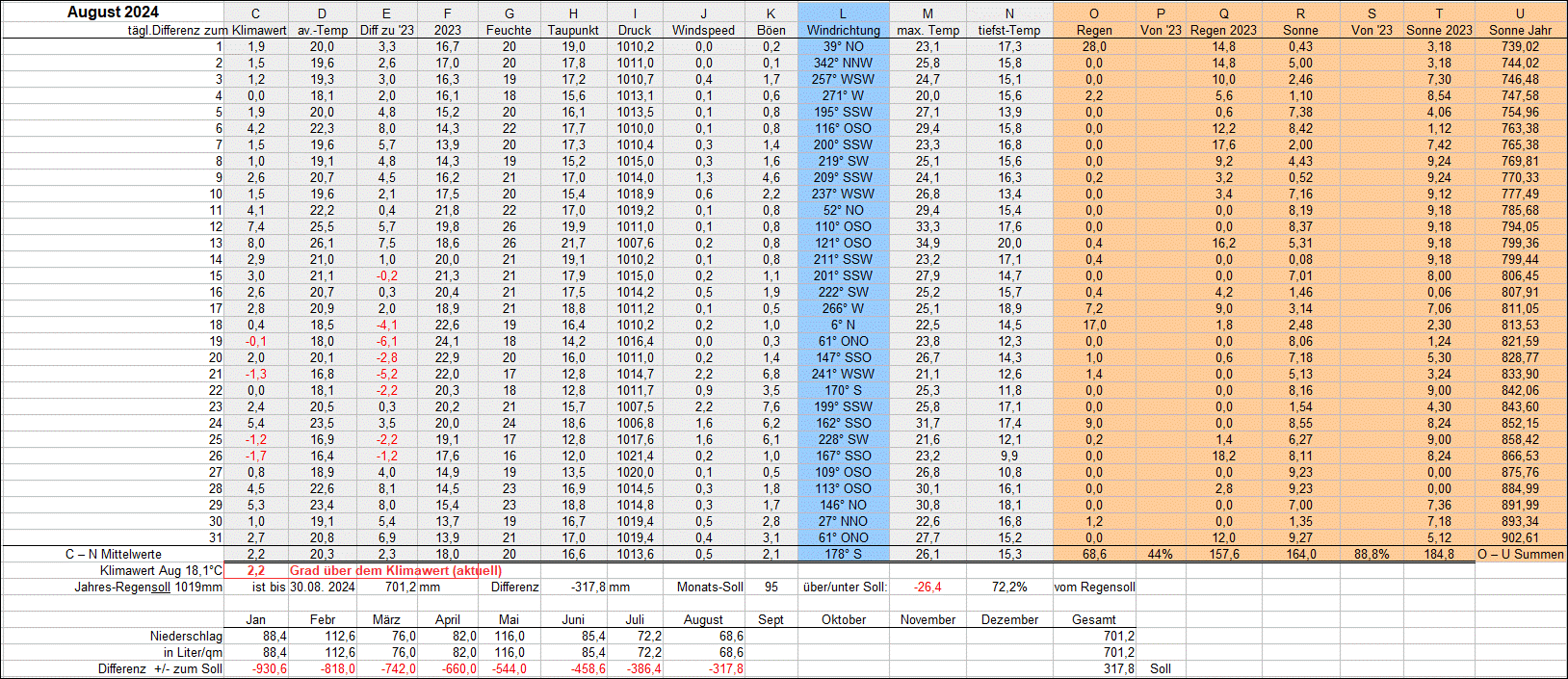Screen dimensions: 1568x679
Task: Select Regen value '28,0' on day 1
Action: (1094, 46)
